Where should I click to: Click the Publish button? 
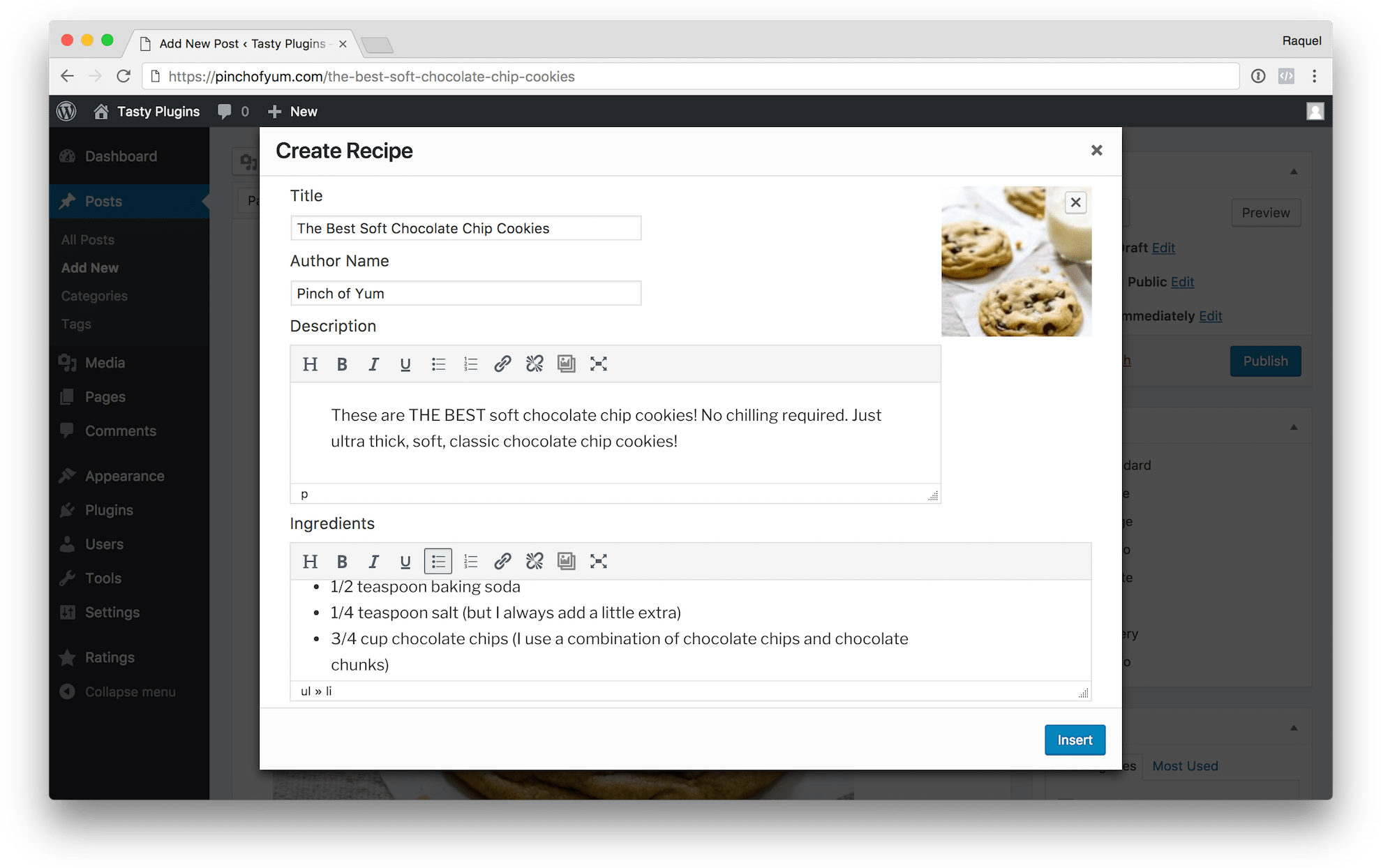coord(1264,361)
